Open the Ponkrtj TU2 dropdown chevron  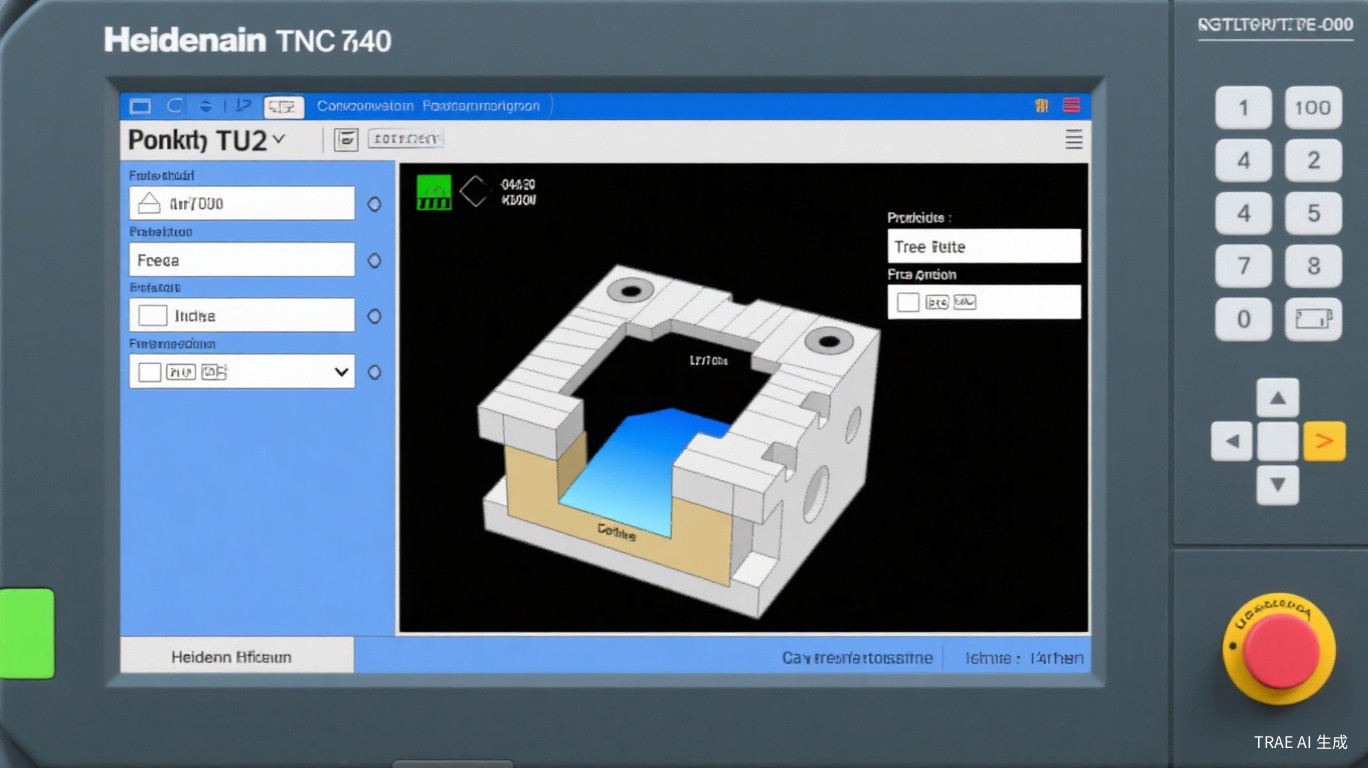point(278,139)
